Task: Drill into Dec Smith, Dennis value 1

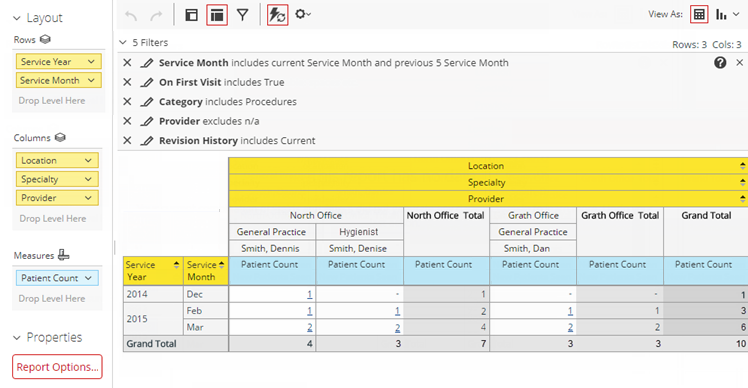Action: coord(310,294)
